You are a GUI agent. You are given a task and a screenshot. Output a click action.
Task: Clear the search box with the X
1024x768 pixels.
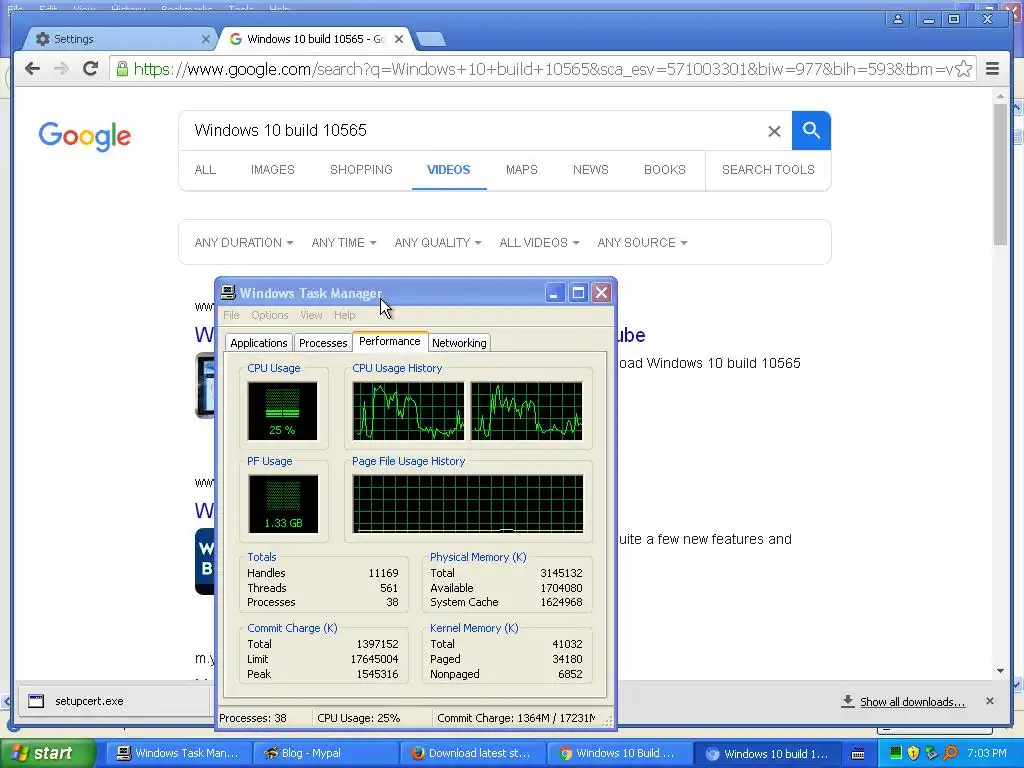point(774,131)
